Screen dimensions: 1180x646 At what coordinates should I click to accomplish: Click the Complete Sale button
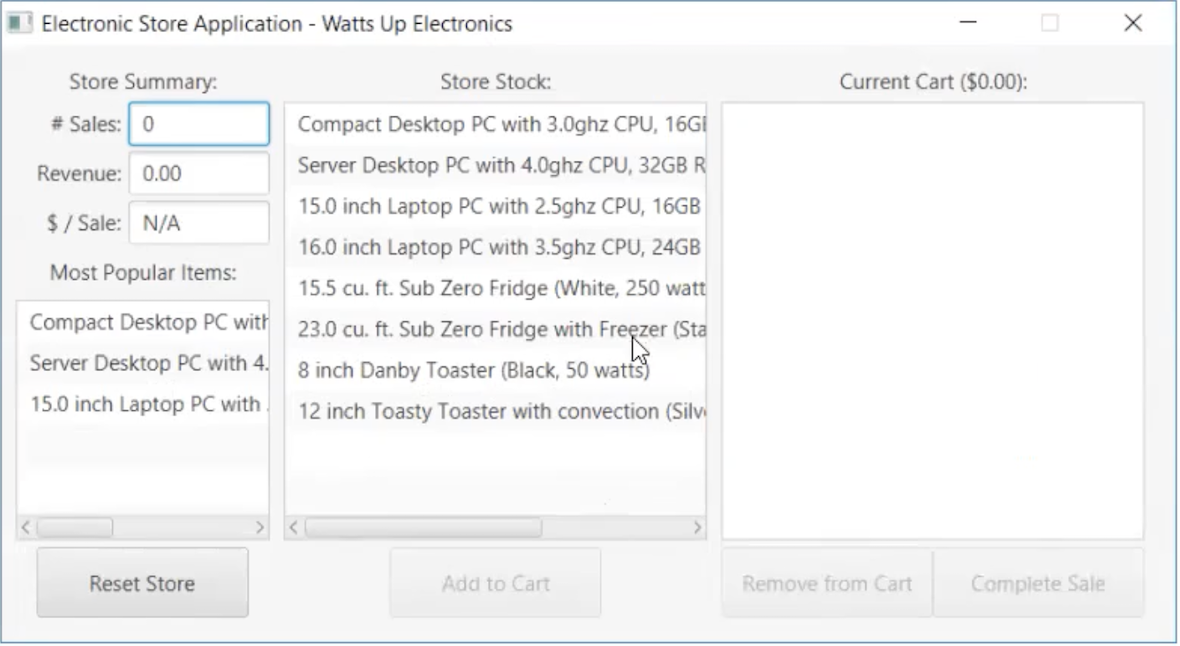coord(1038,584)
